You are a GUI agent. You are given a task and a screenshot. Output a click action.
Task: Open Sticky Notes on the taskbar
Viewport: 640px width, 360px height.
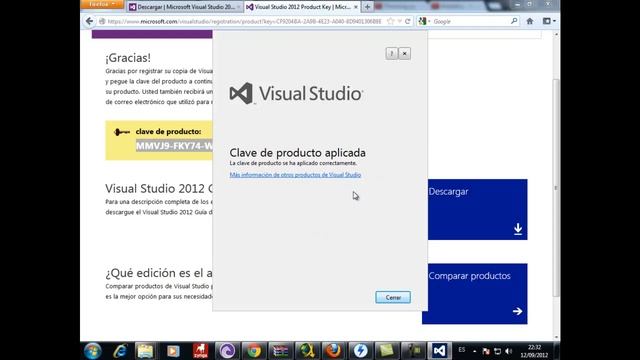click(387, 351)
